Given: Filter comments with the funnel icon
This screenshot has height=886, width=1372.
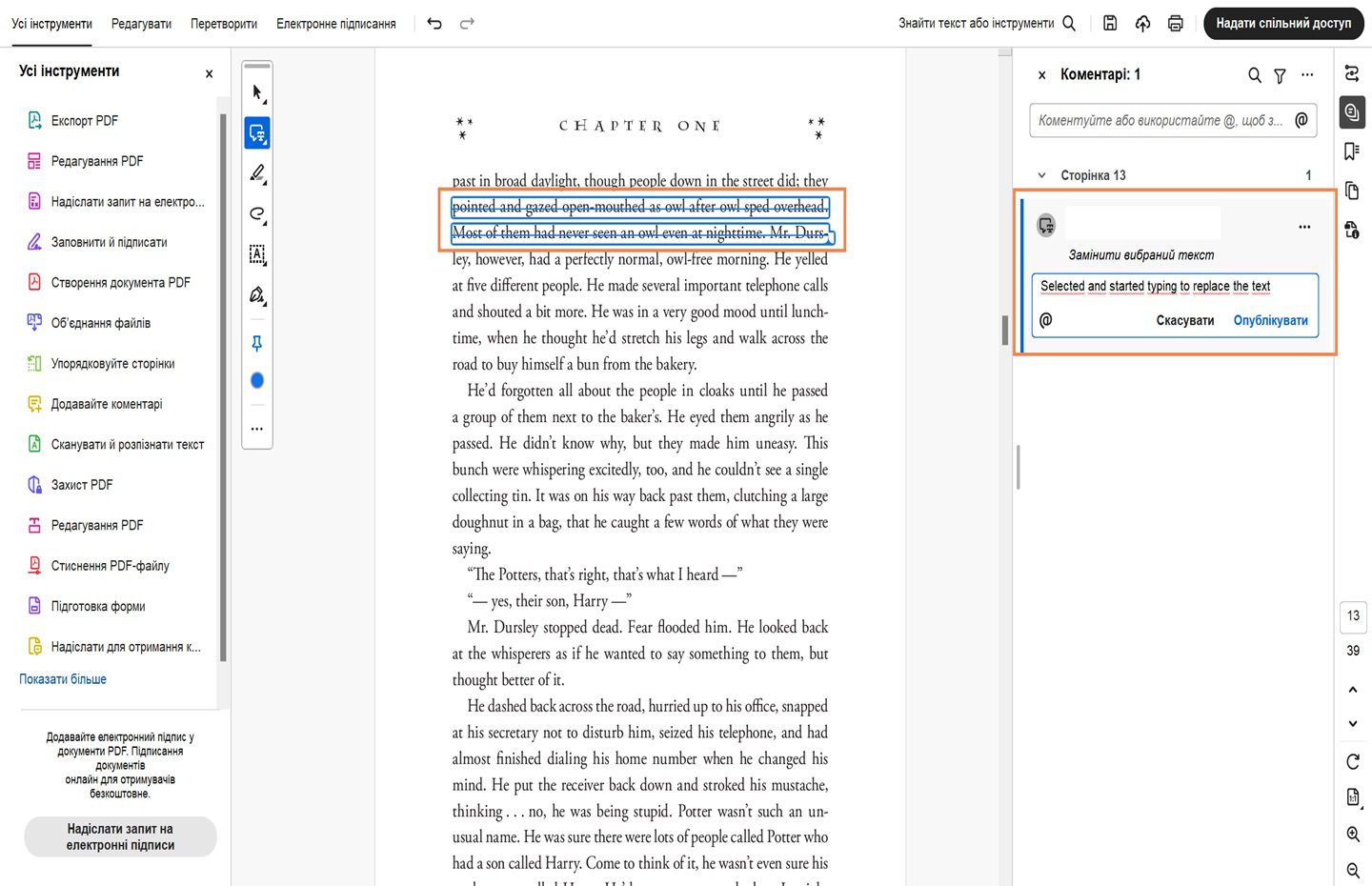Looking at the screenshot, I should (1280, 75).
